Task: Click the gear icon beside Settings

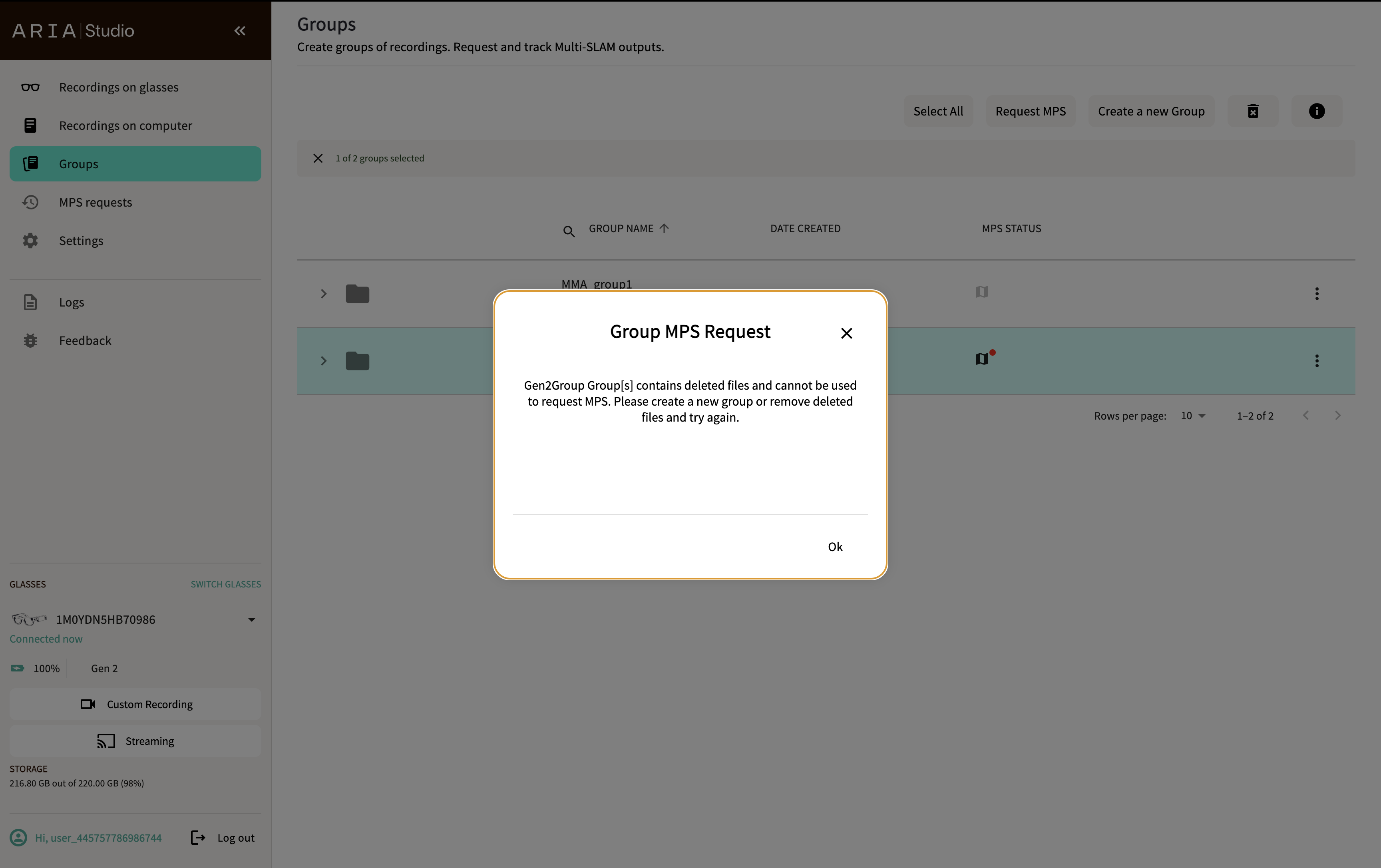Action: coord(30,240)
